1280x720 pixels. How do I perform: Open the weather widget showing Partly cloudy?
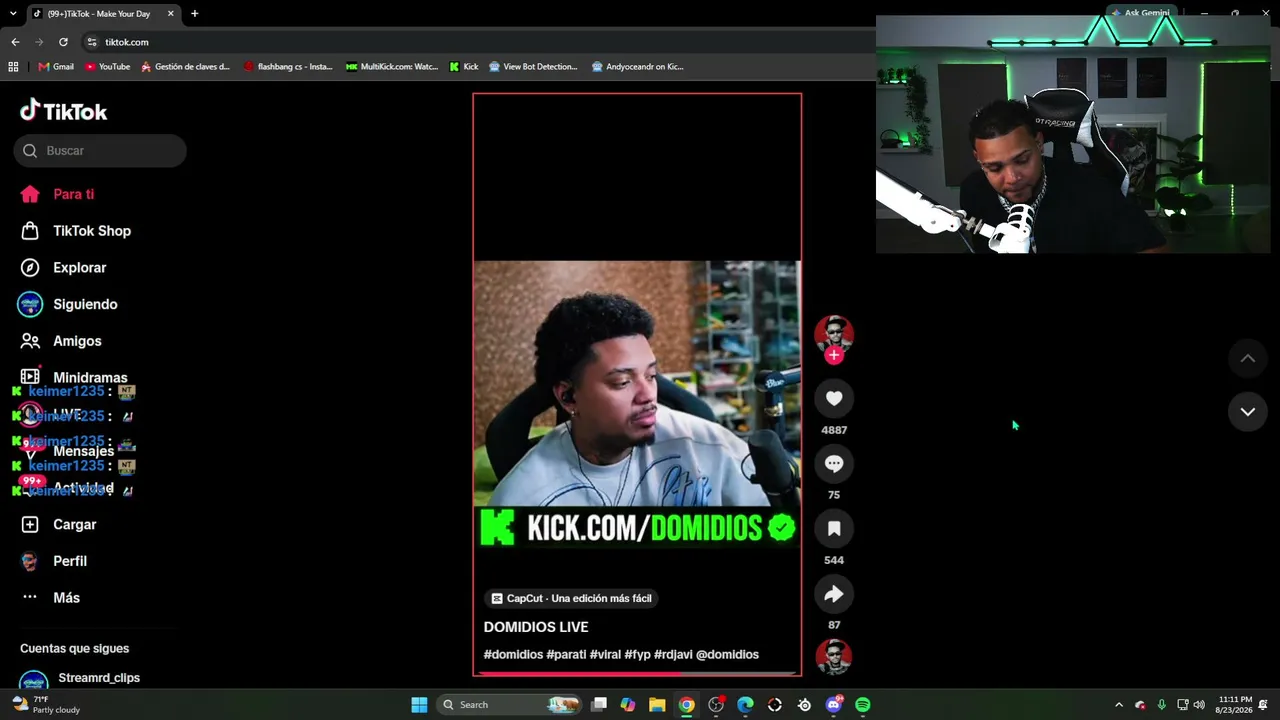pyautogui.click(x=46, y=705)
